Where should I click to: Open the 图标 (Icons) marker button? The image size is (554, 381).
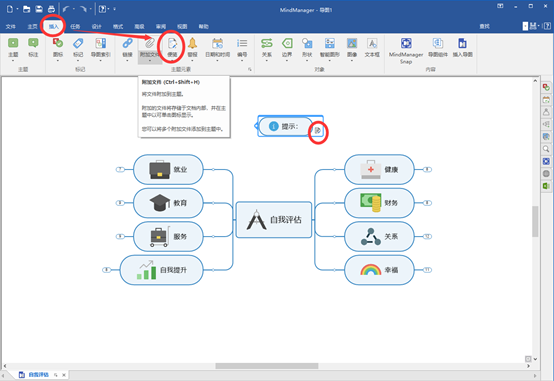tap(58, 43)
